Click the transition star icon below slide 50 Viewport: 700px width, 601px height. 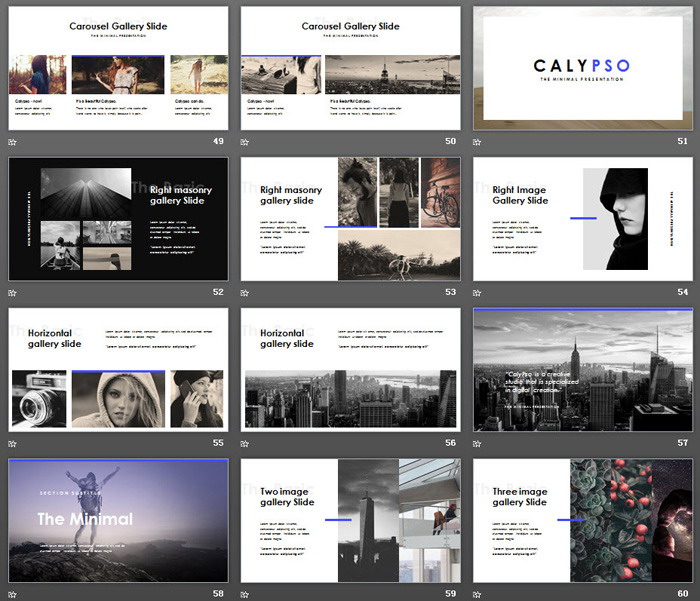pos(245,142)
